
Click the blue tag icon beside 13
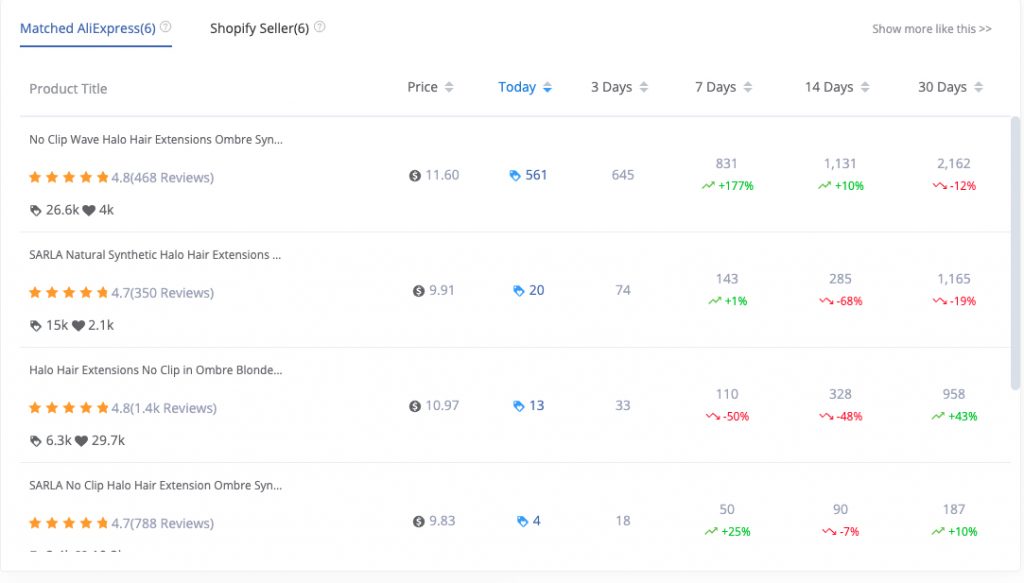click(x=519, y=405)
